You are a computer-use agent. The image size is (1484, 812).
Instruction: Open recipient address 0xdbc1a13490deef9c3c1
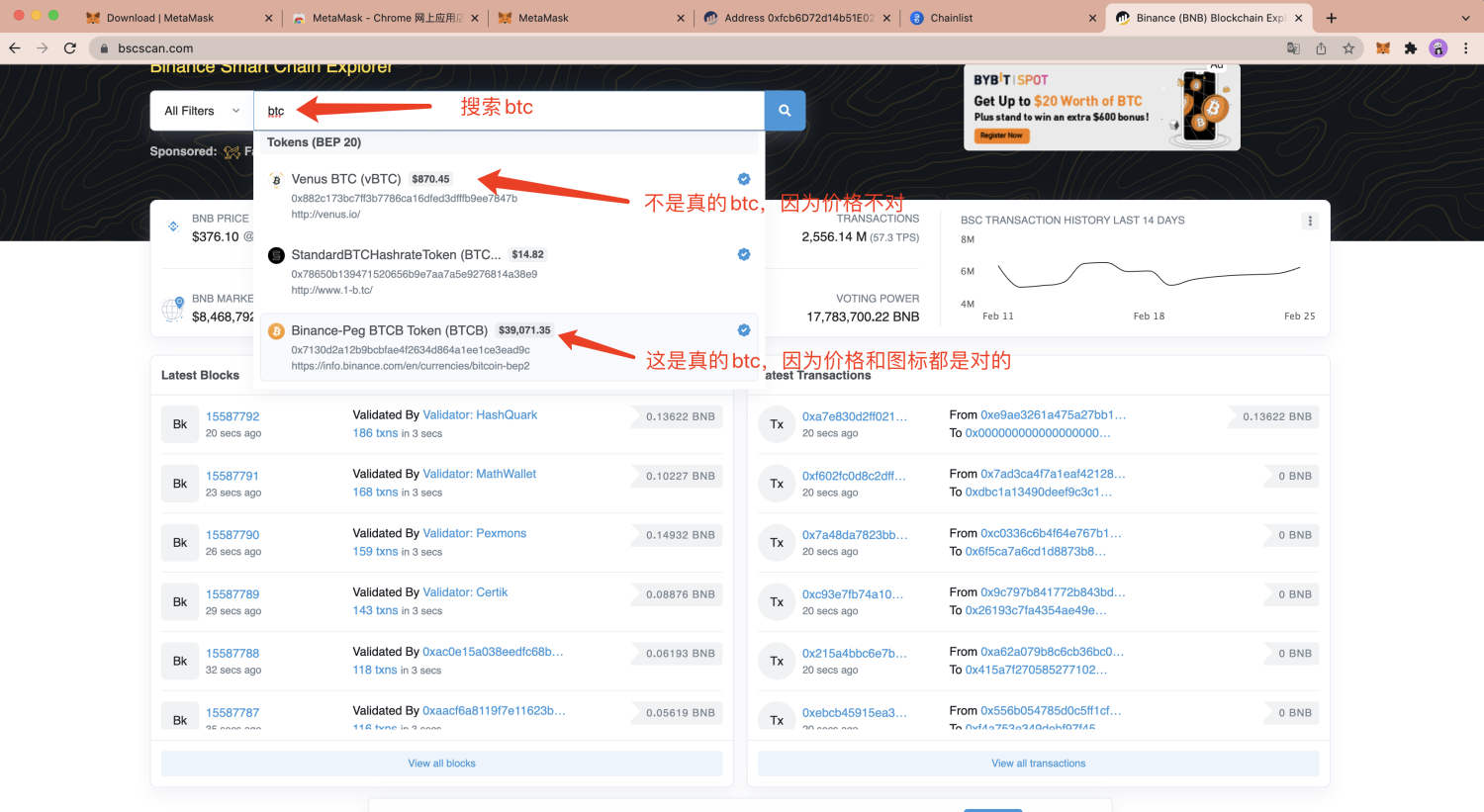point(1039,492)
